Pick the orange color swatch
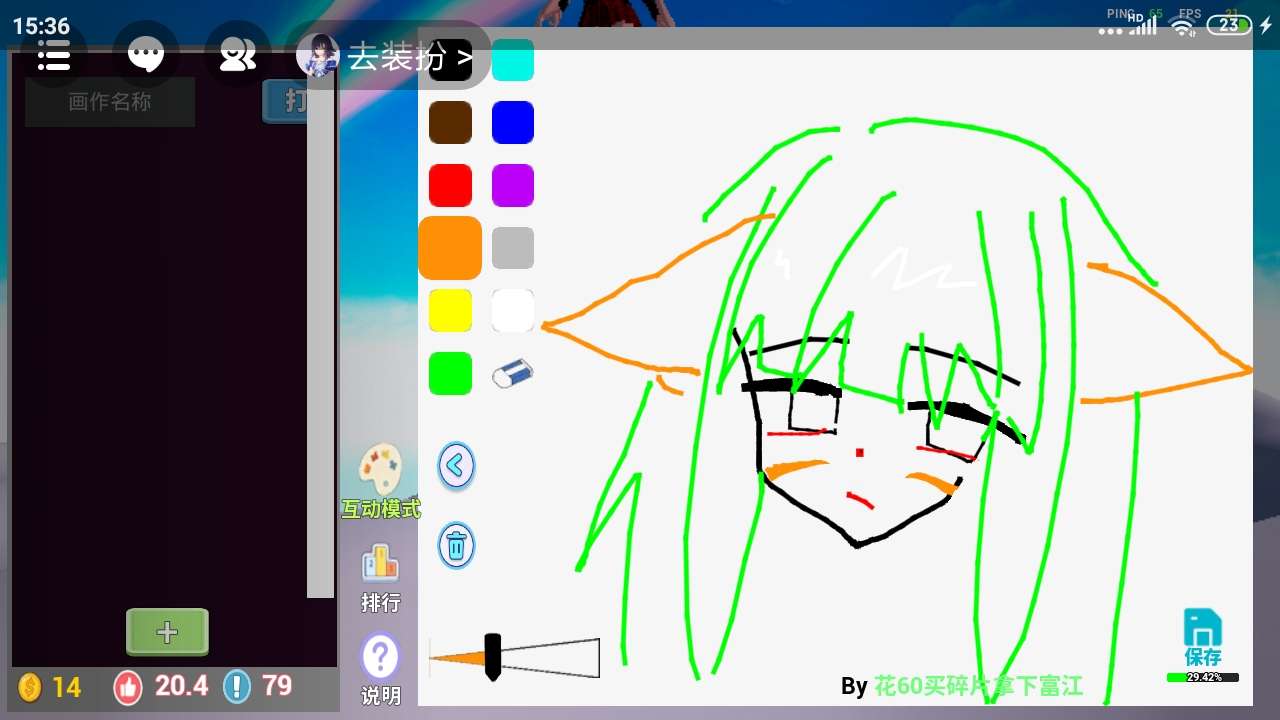 point(450,248)
